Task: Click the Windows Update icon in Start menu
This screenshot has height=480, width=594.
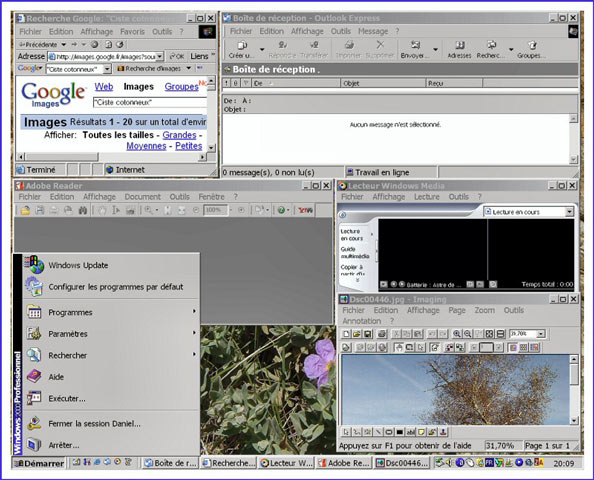Action: point(35,264)
